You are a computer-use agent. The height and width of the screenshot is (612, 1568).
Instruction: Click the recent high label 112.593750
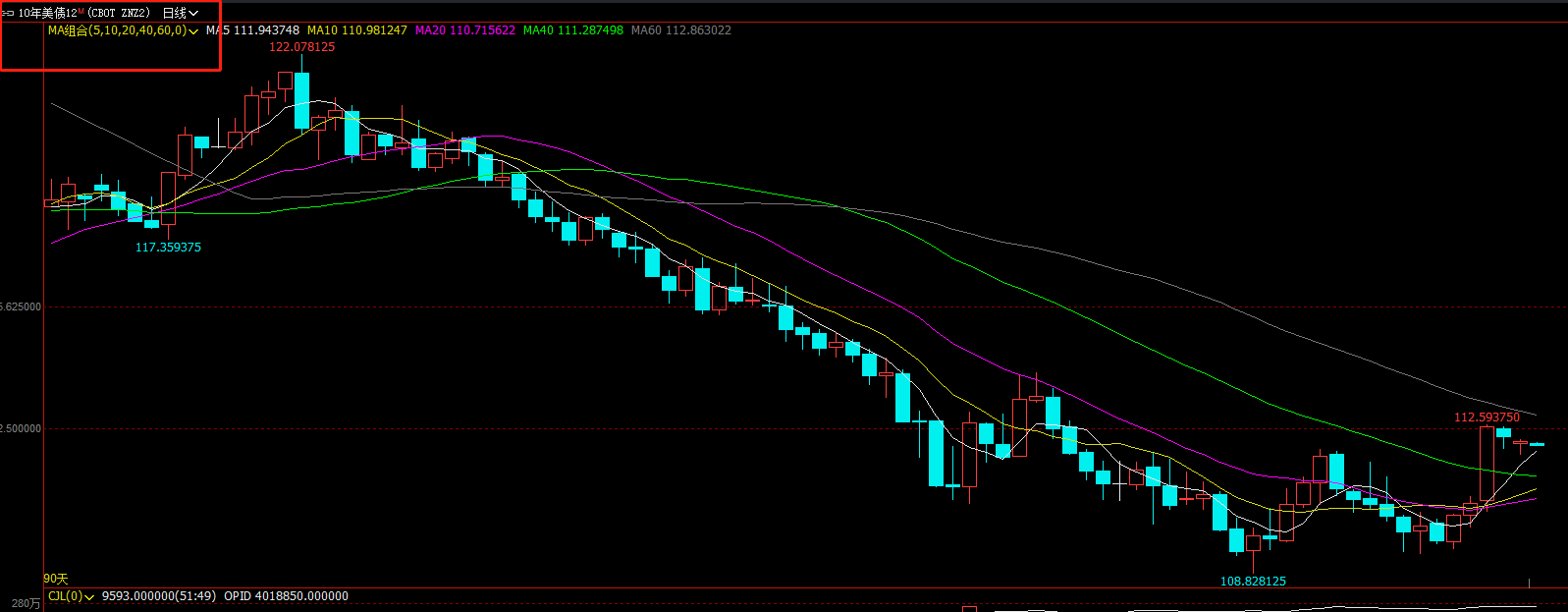pyautogui.click(x=1487, y=417)
